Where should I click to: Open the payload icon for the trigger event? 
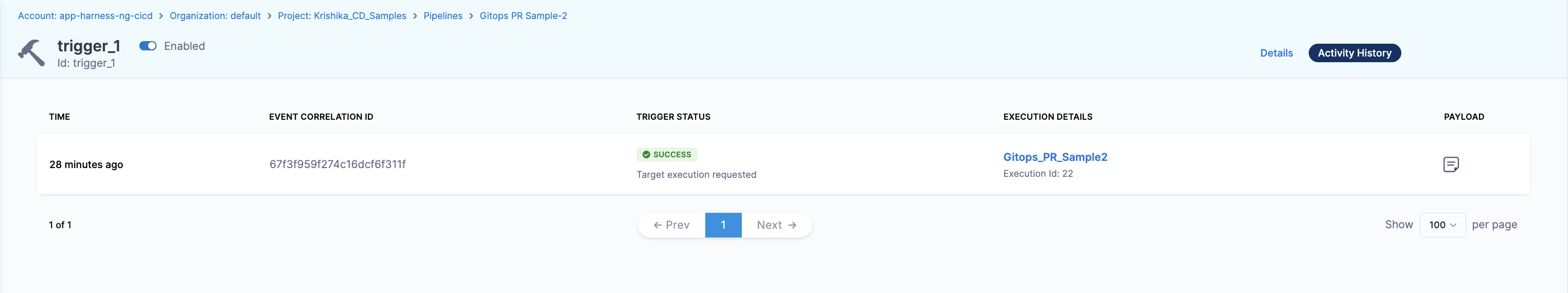(1451, 164)
